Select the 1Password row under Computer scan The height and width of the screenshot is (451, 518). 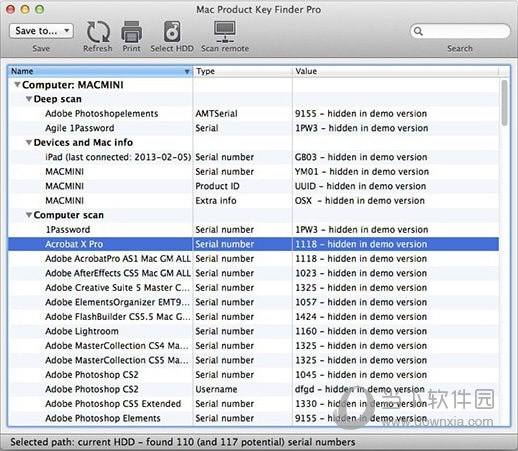pos(253,230)
